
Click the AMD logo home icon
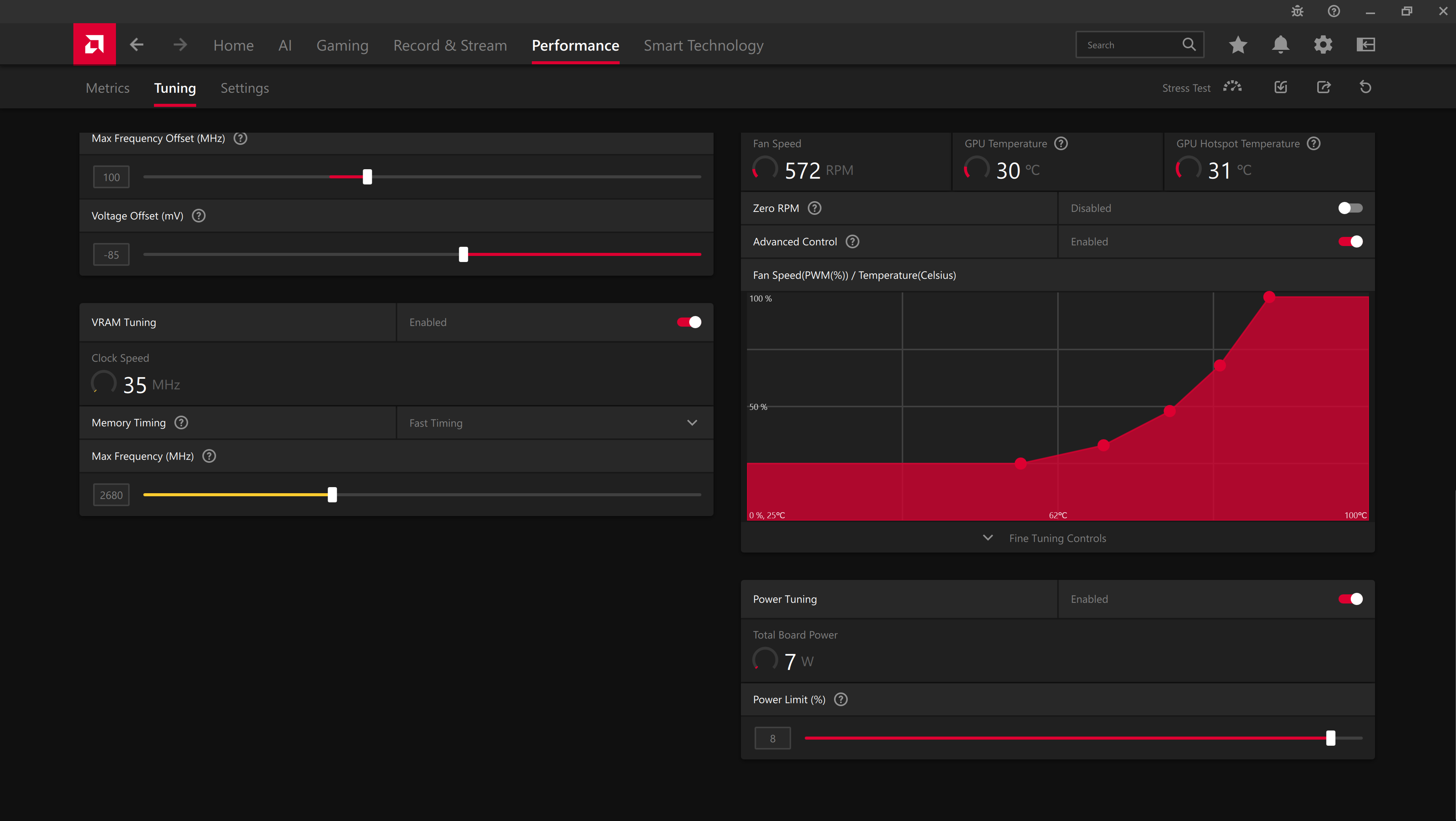pyautogui.click(x=94, y=44)
